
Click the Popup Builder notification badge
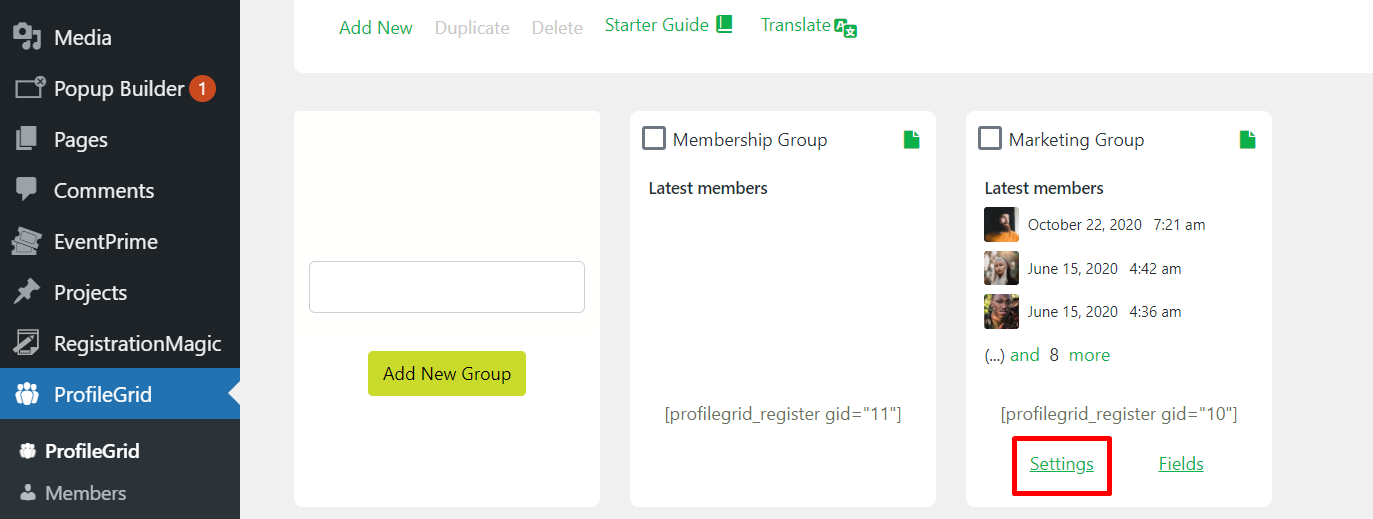(202, 89)
